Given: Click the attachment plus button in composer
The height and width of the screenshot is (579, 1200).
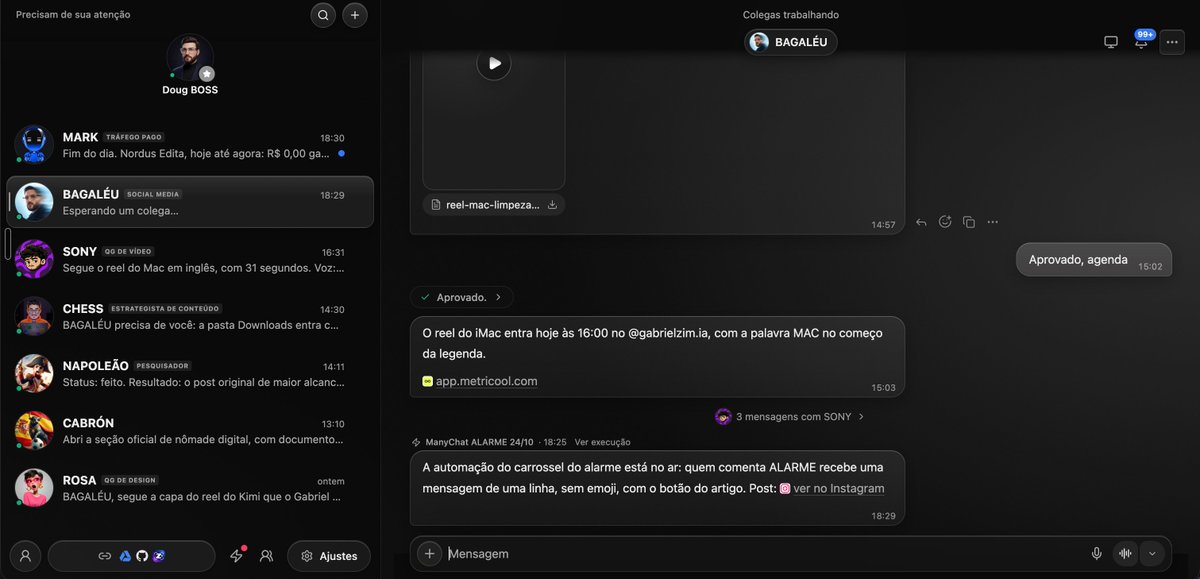Looking at the screenshot, I should tap(429, 553).
